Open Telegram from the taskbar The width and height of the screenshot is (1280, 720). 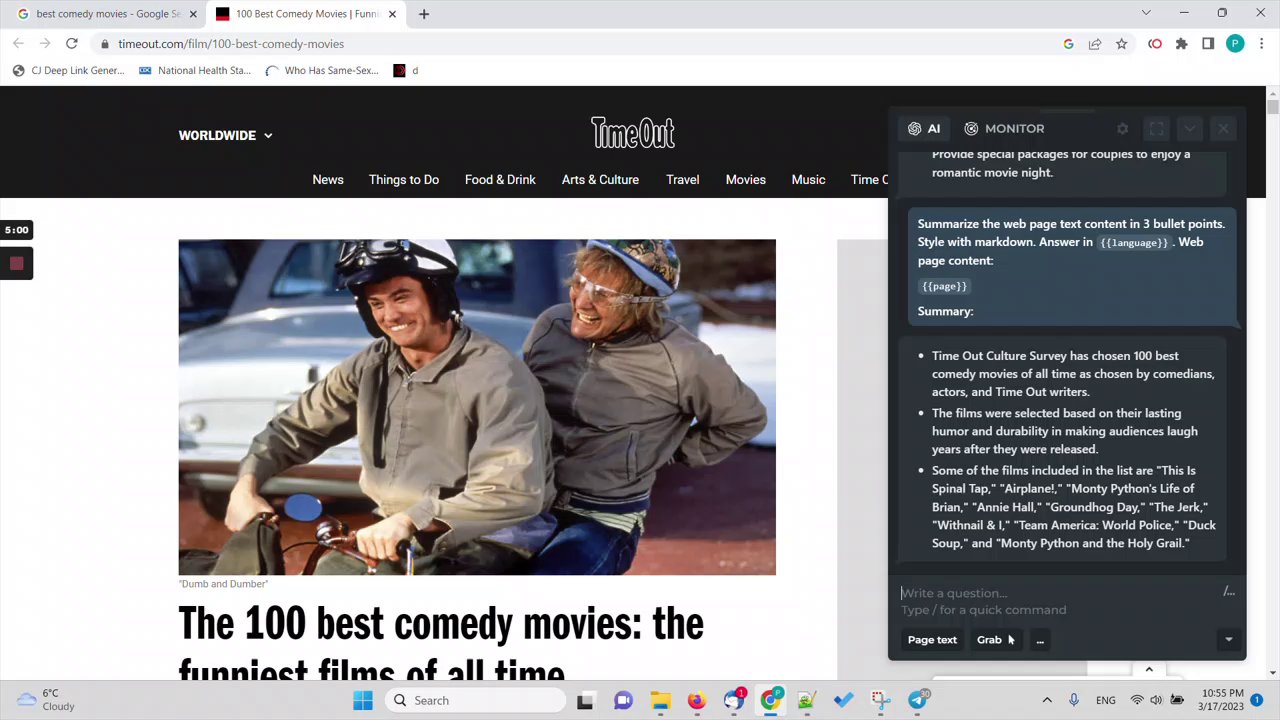pyautogui.click(x=917, y=701)
